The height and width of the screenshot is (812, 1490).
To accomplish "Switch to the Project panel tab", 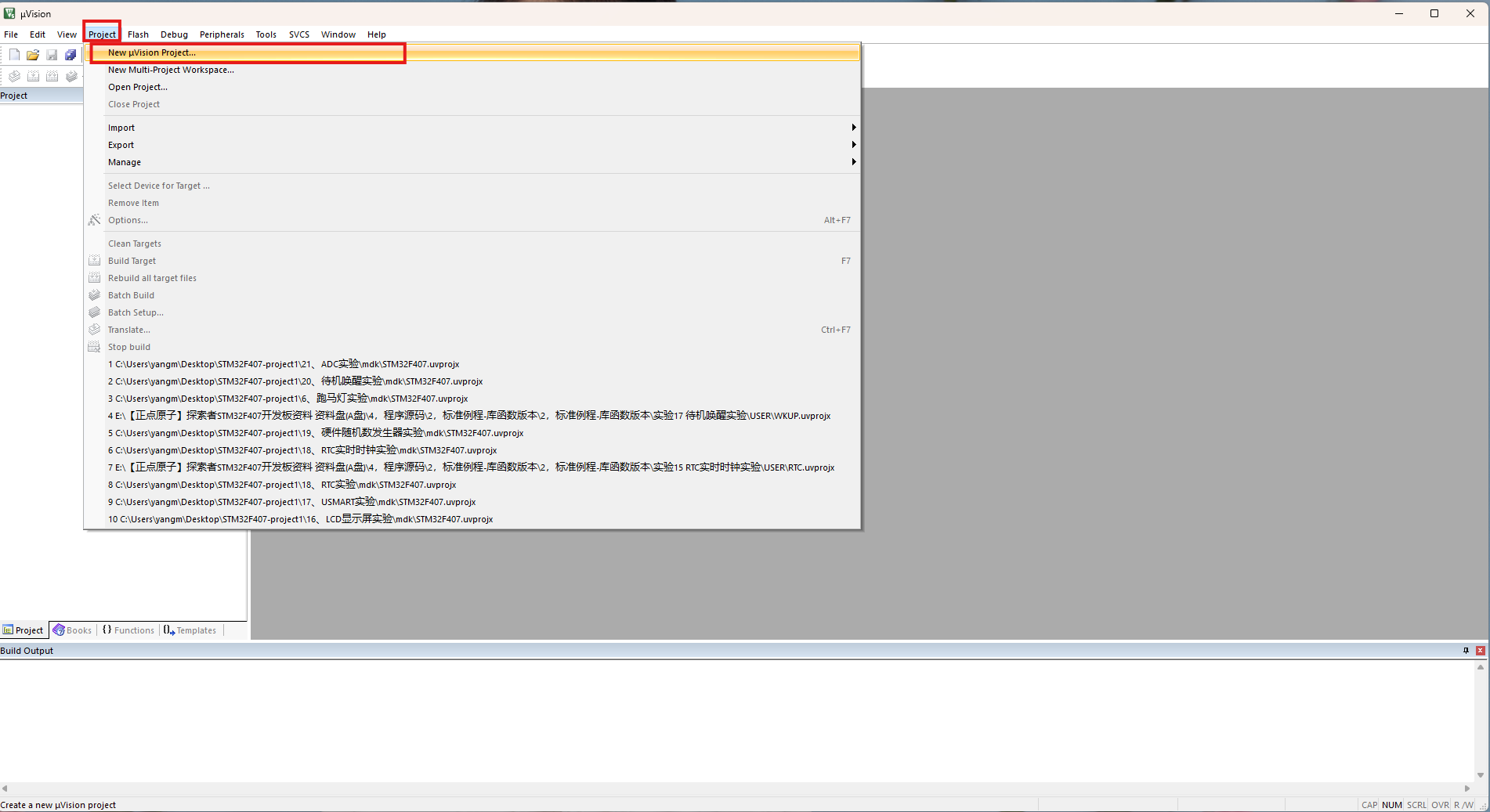I will (24, 630).
